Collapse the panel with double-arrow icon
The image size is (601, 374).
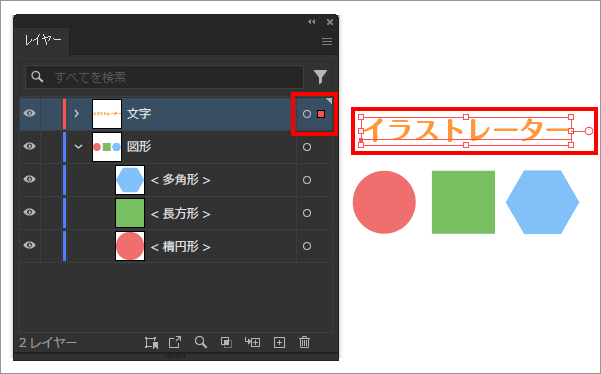[312, 22]
